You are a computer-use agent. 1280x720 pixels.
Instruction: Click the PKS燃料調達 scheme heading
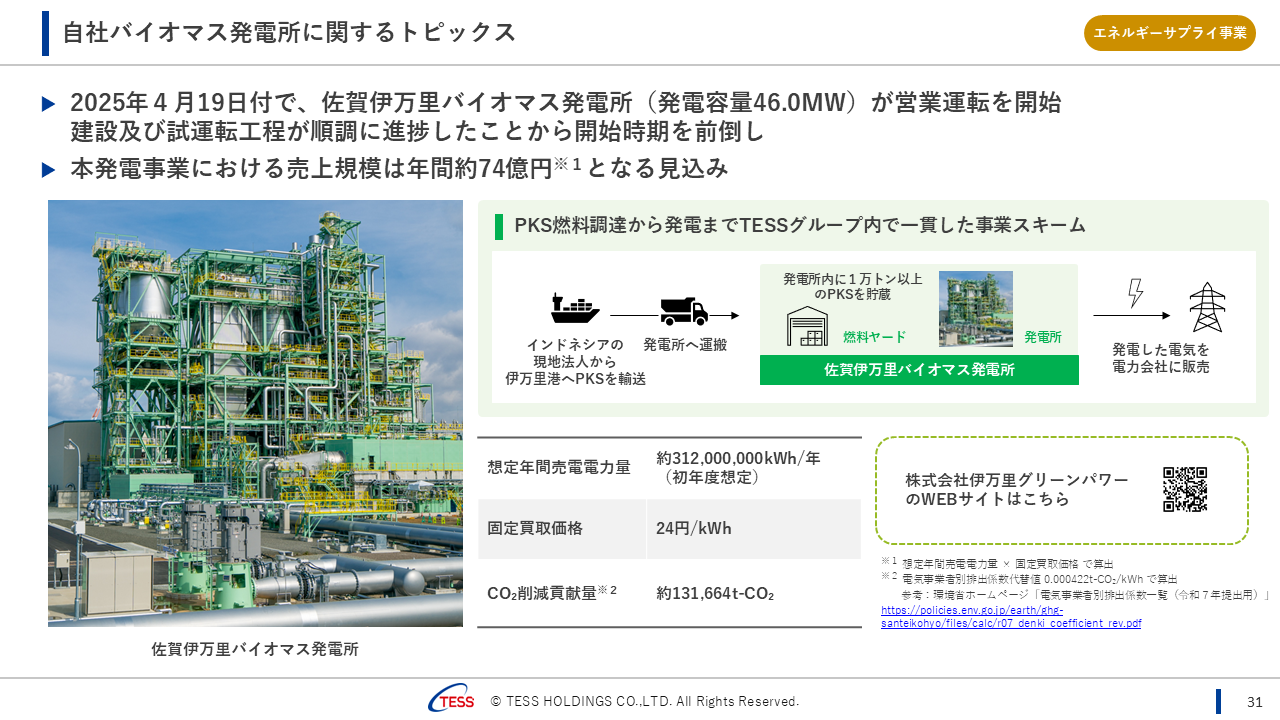click(799, 225)
